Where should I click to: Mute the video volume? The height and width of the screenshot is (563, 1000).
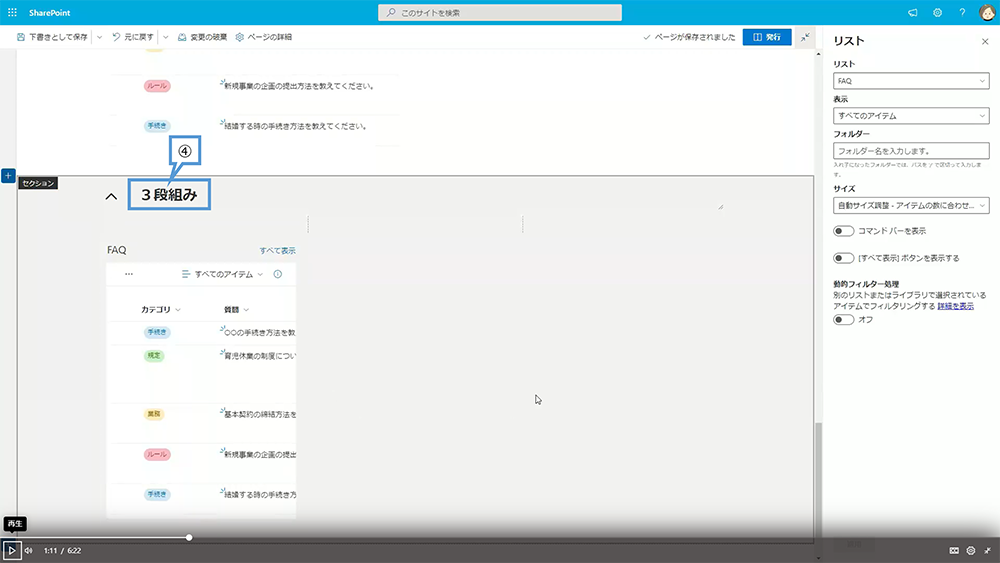(29, 550)
